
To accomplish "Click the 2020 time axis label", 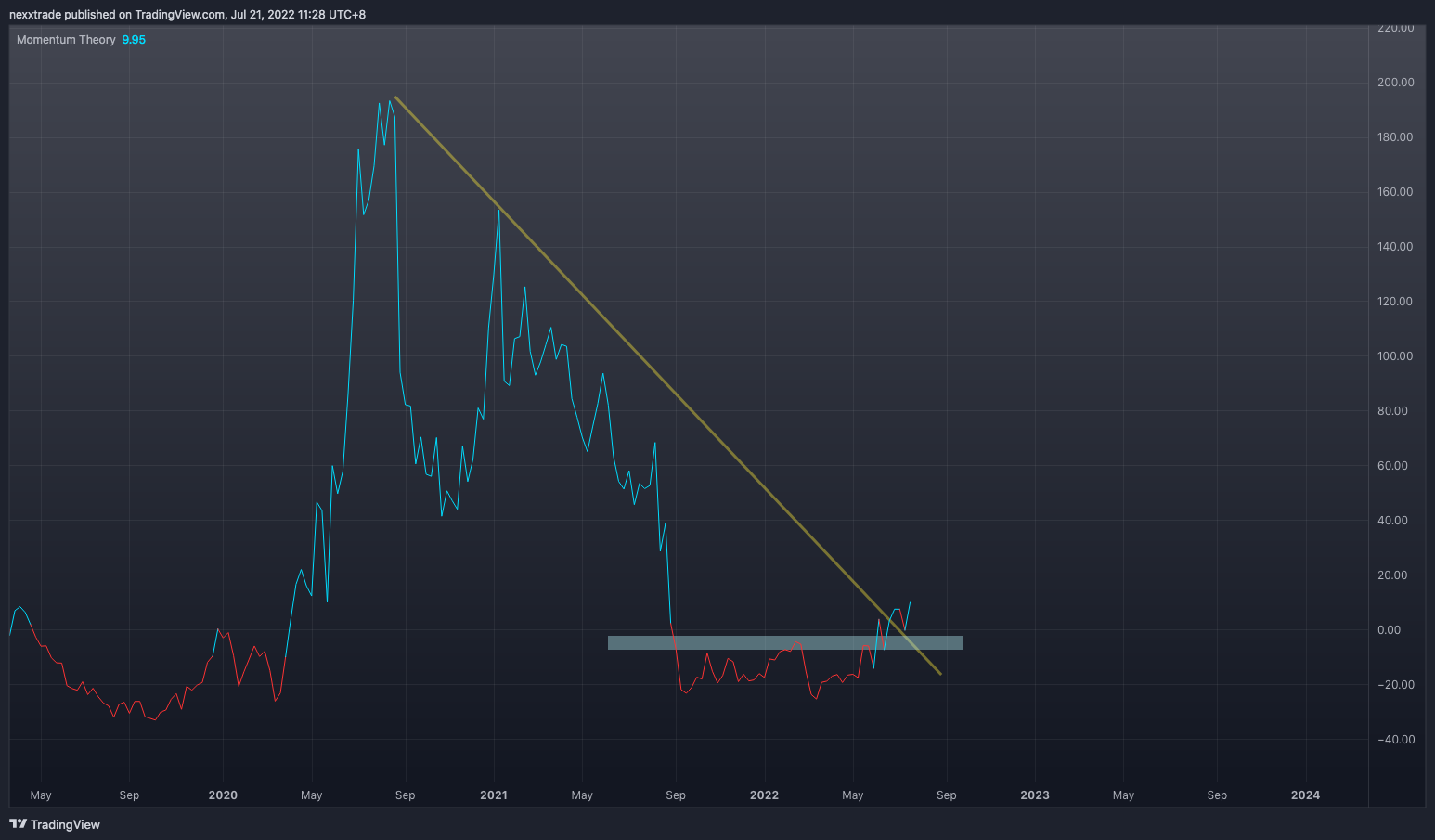I will pyautogui.click(x=223, y=795).
